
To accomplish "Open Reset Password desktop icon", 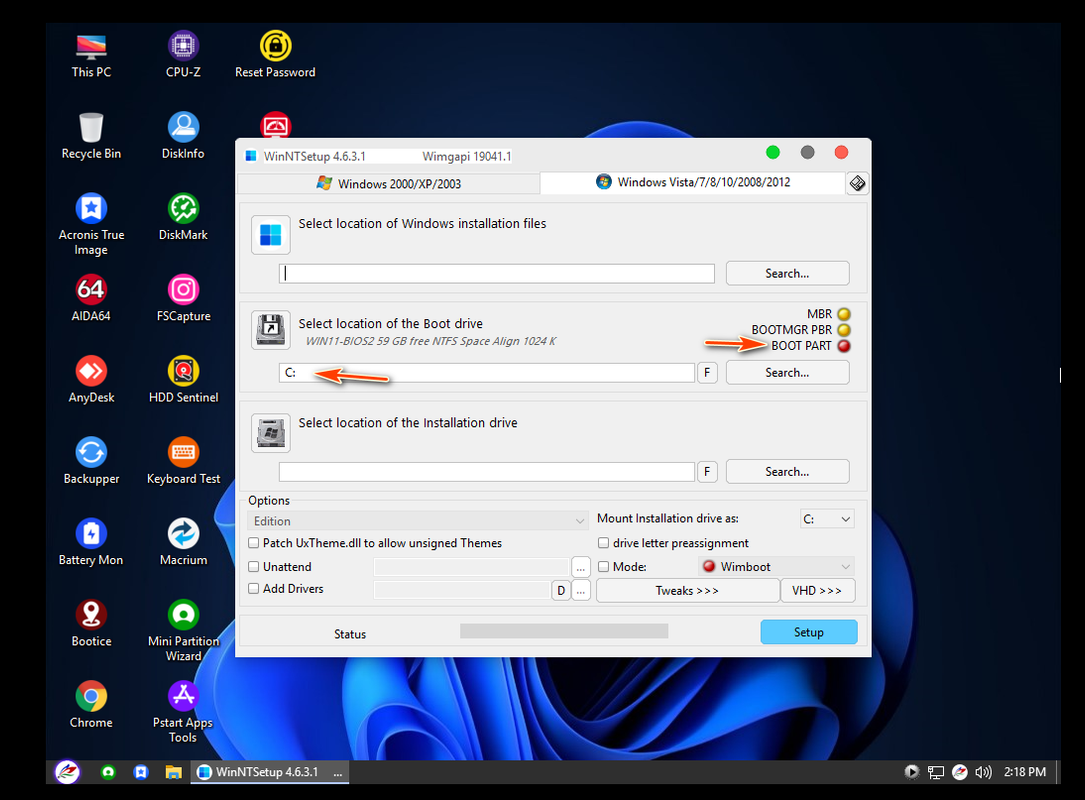I will 275,55.
